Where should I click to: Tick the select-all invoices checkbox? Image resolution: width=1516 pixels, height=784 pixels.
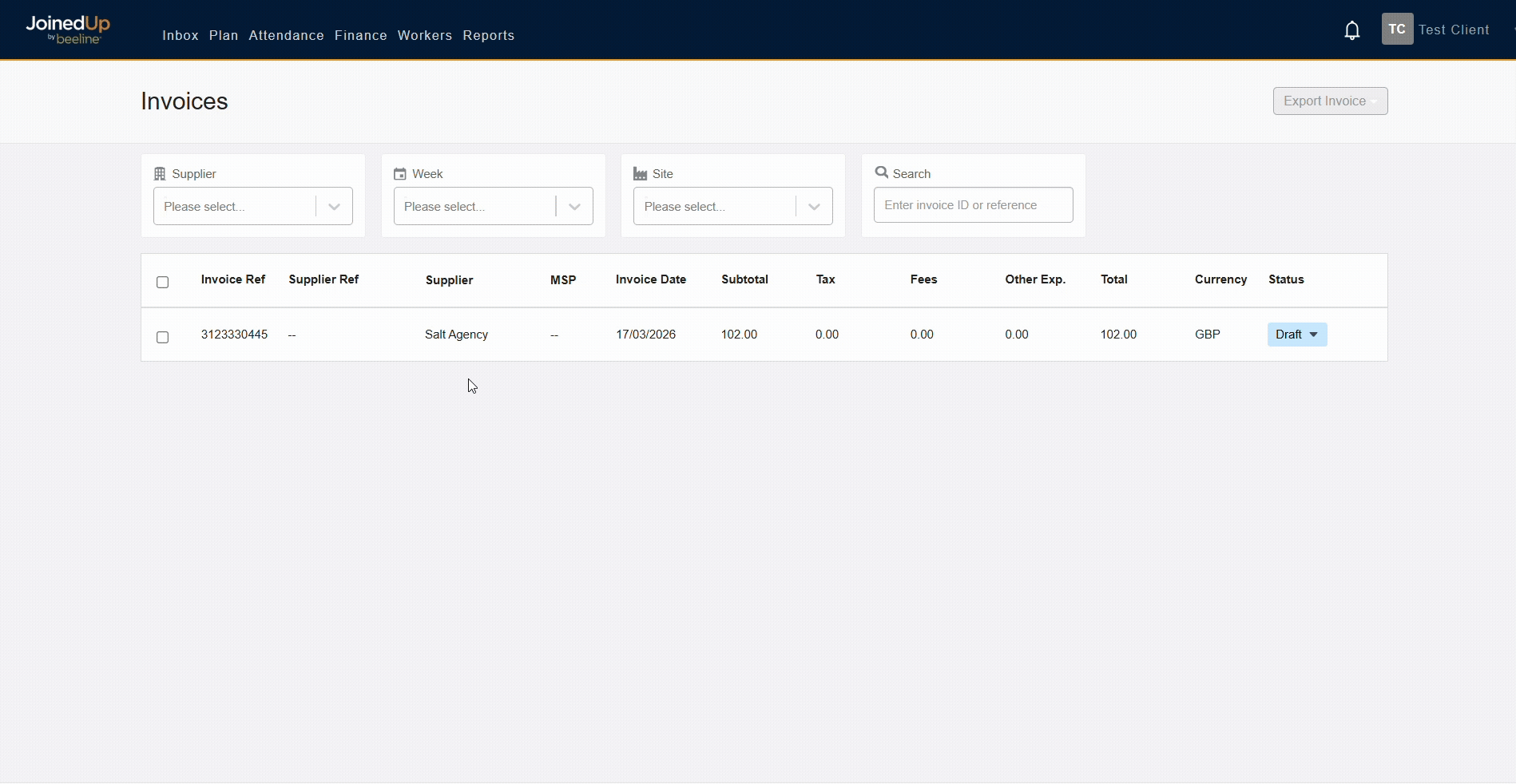[163, 282]
